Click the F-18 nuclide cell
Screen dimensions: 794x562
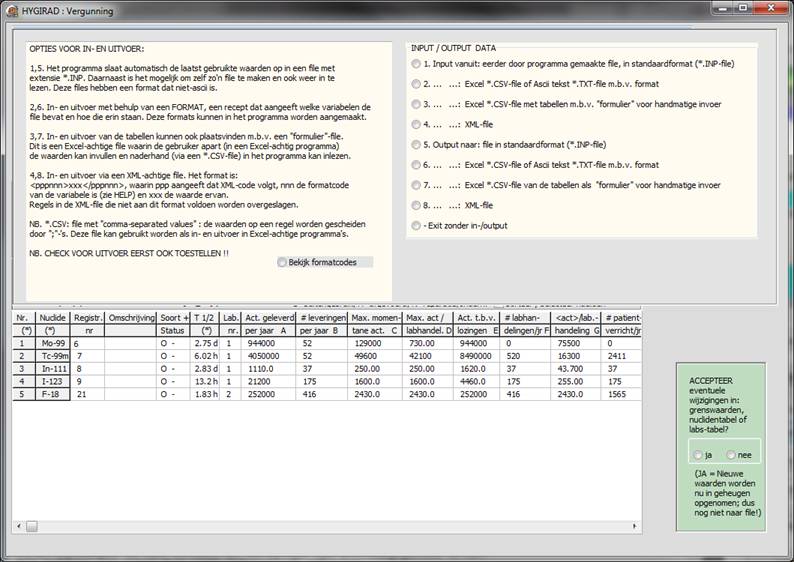click(x=53, y=394)
